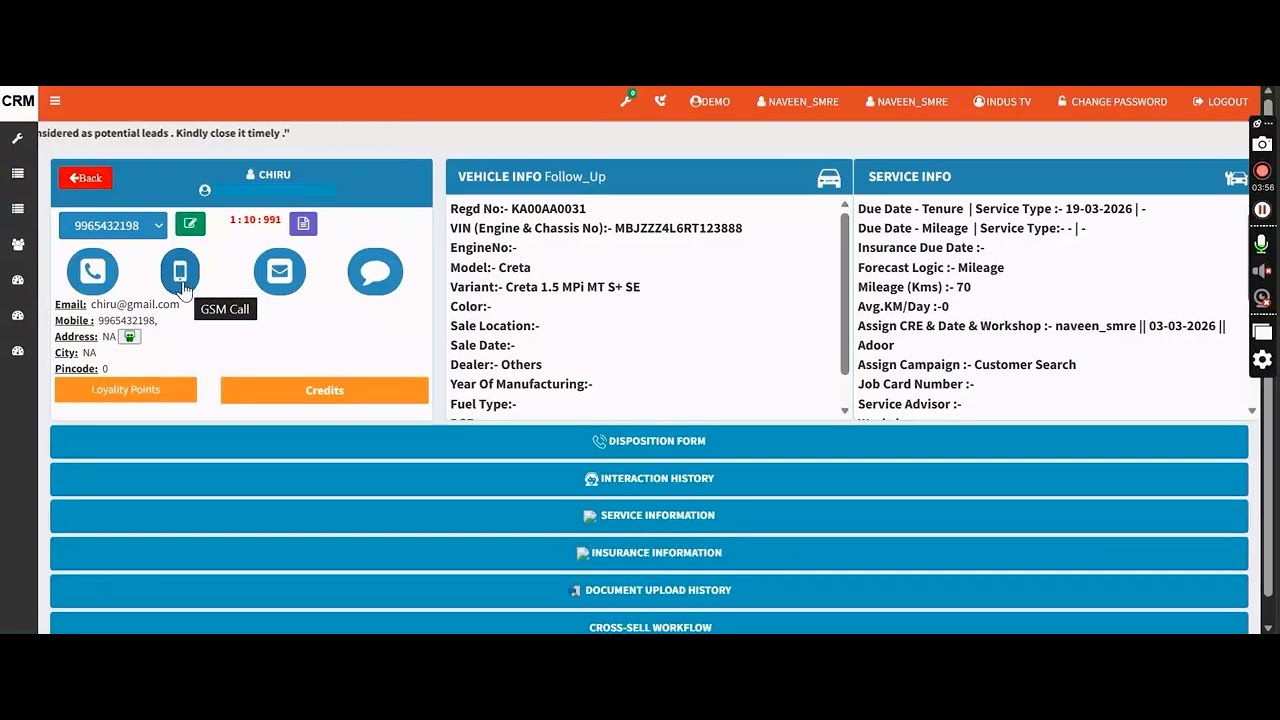
Task: Click the Model Creta text
Action: (x=490, y=267)
